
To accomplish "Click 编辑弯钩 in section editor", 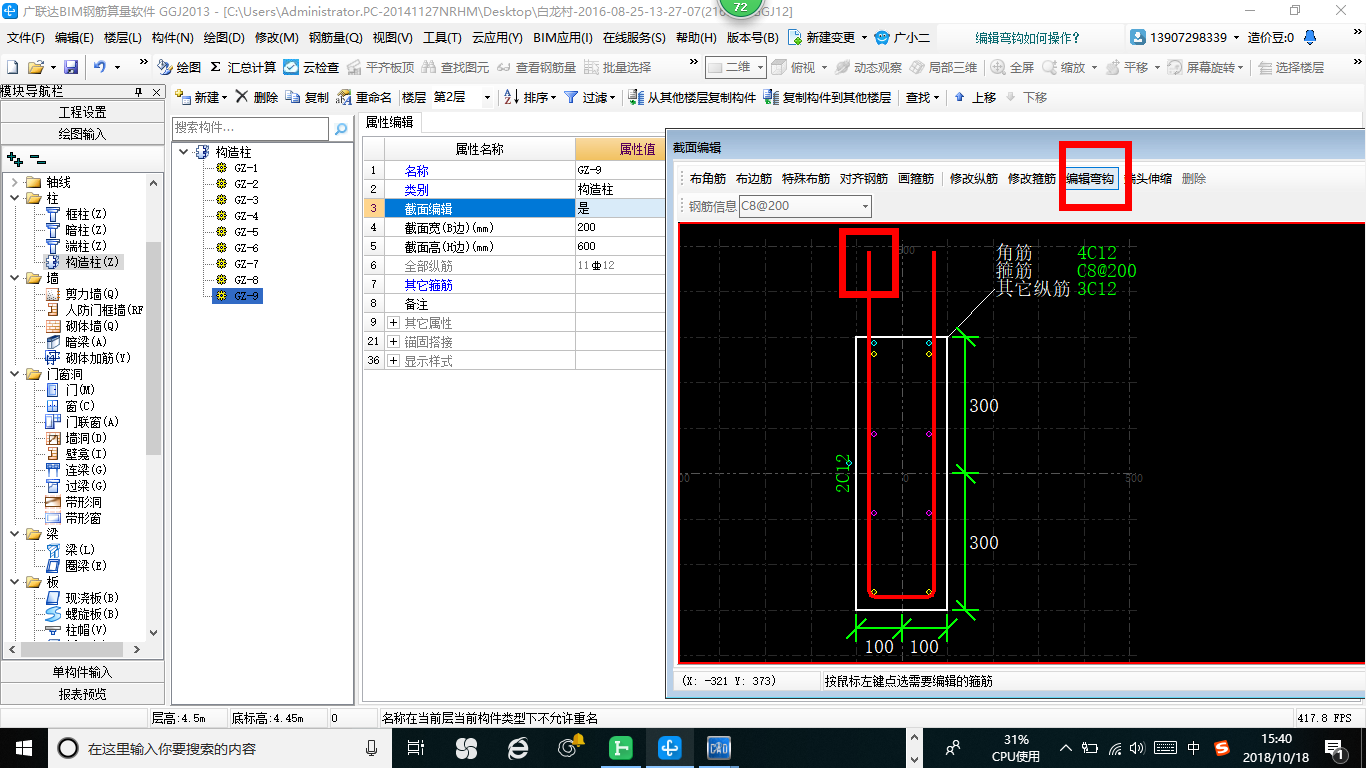I will click(x=1089, y=179).
